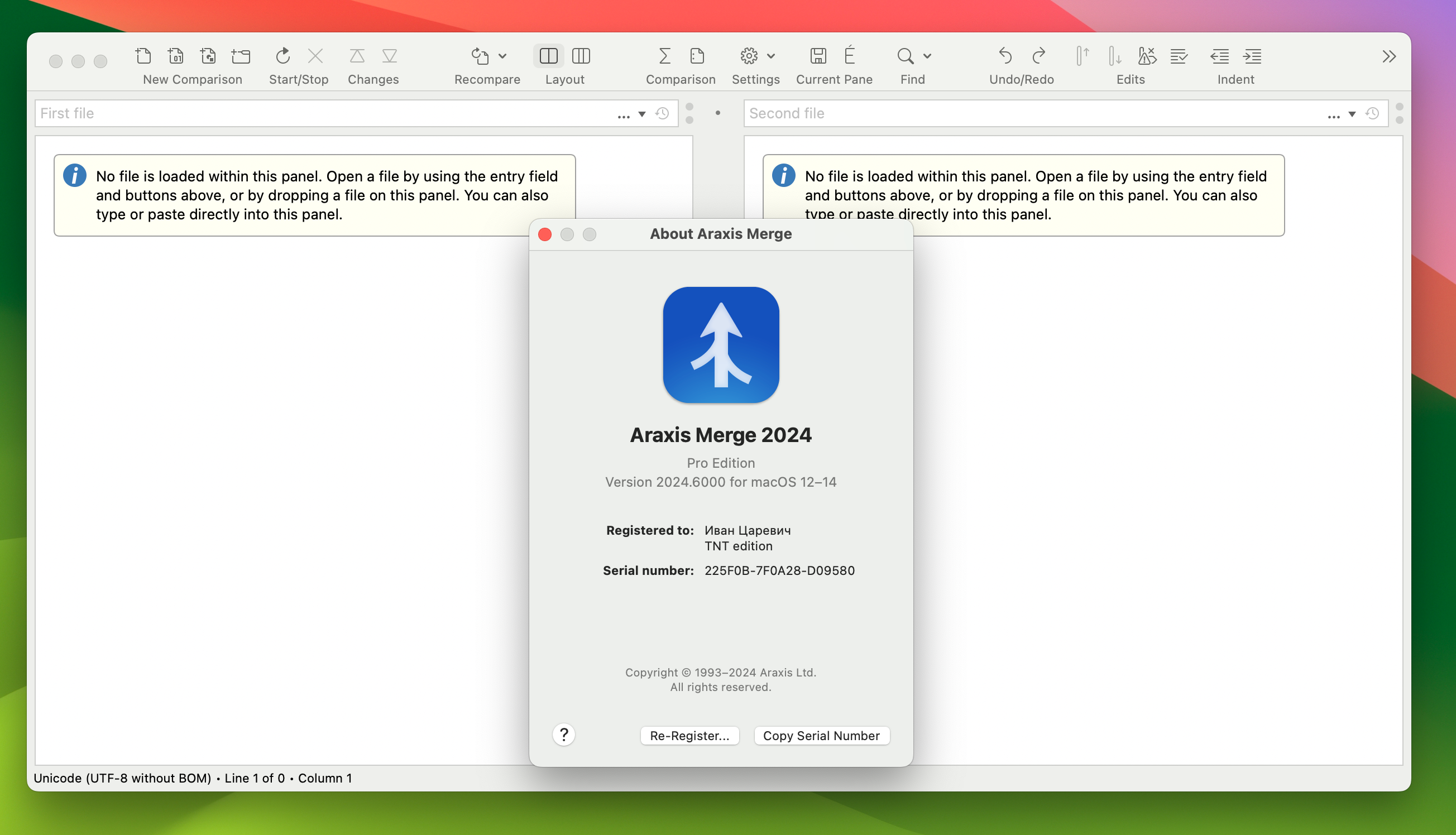Screen dimensions: 1456x835
Task: Expand the Second file dropdown arrow
Action: click(x=1352, y=113)
